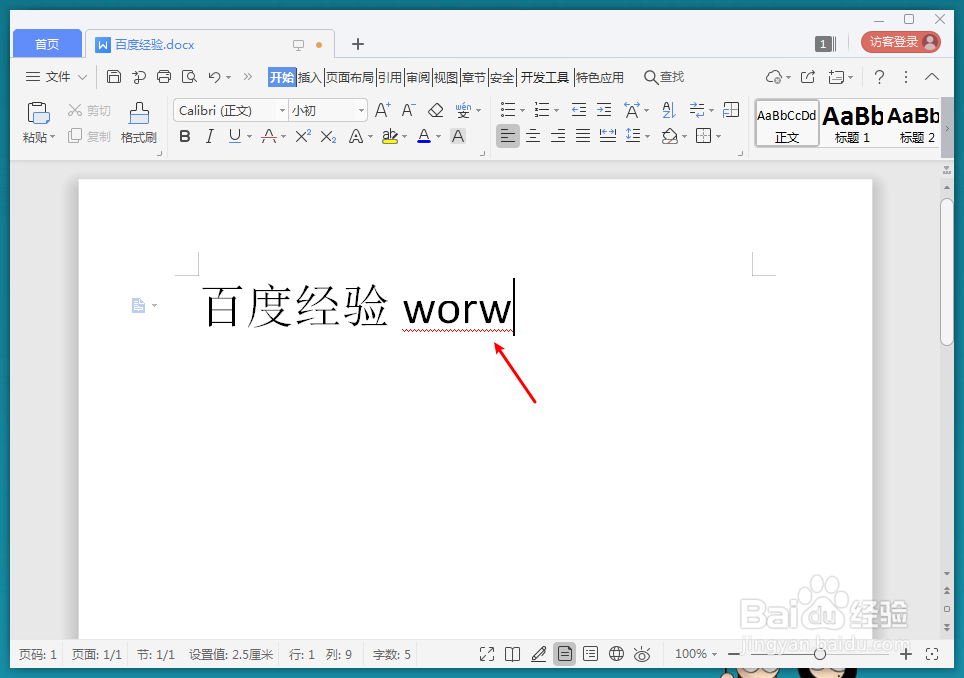Image resolution: width=964 pixels, height=678 pixels.
Task: Toggle Underline formatting
Action: 234,136
